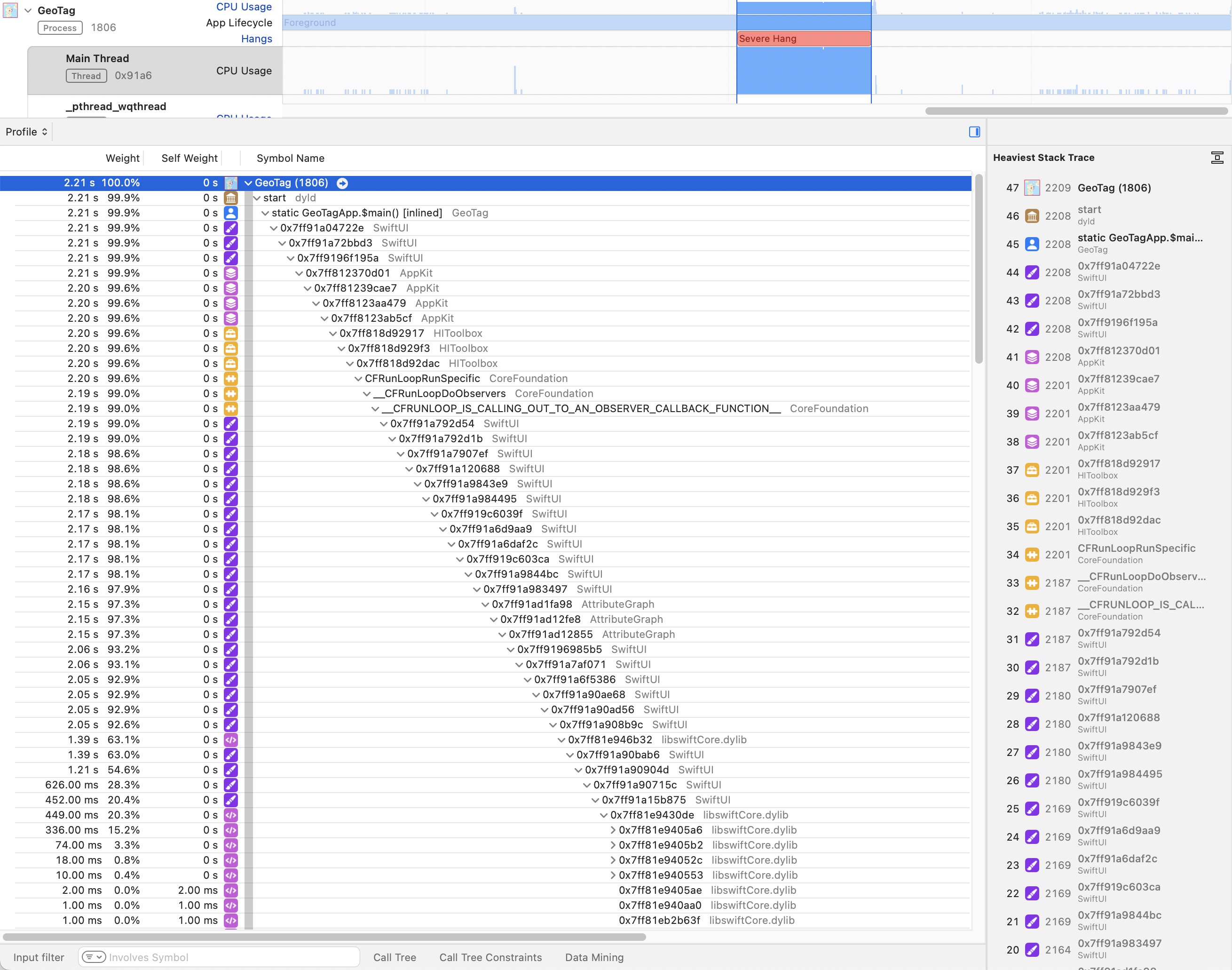Click the focus arrow beside GeoTag (1806)
This screenshot has width=1232, height=970.
(x=342, y=183)
